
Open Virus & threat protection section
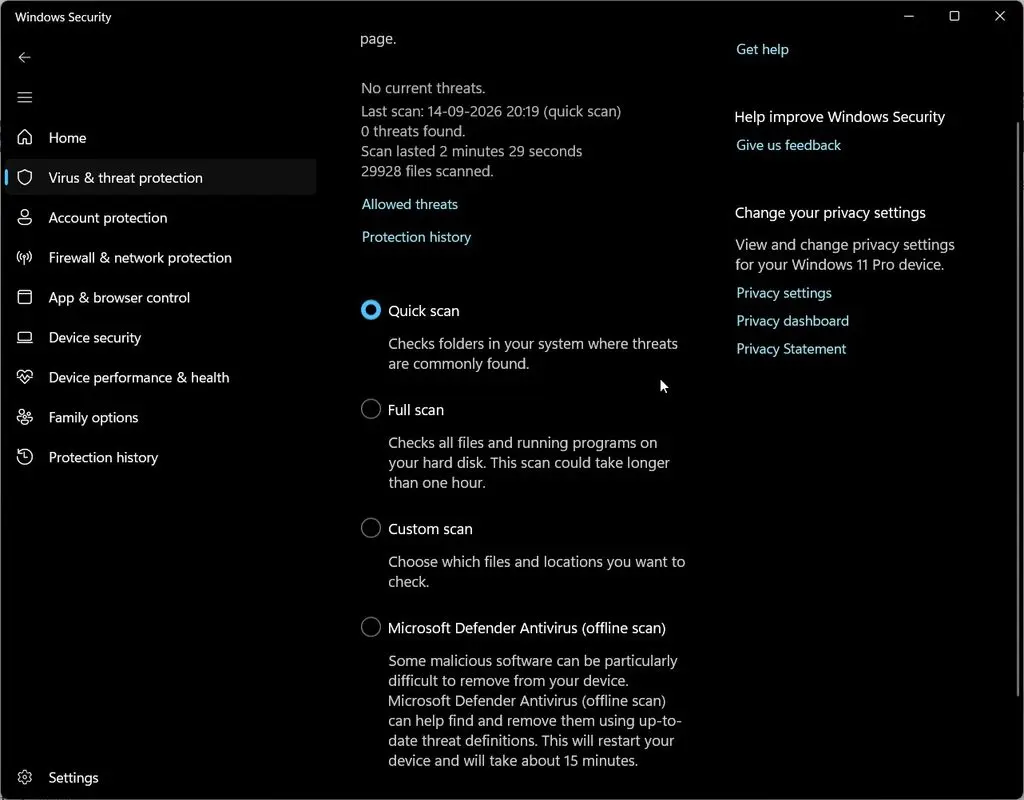tap(160, 178)
